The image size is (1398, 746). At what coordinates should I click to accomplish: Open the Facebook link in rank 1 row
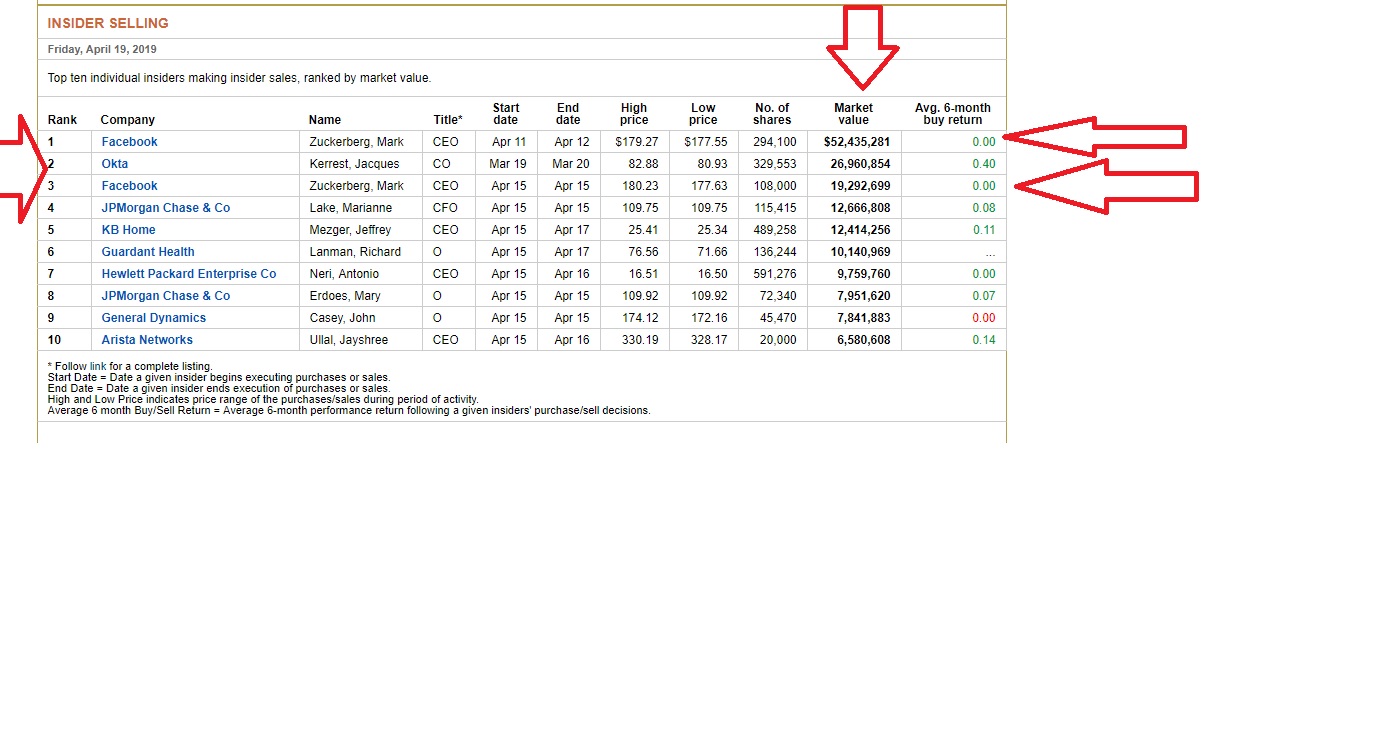click(x=129, y=142)
